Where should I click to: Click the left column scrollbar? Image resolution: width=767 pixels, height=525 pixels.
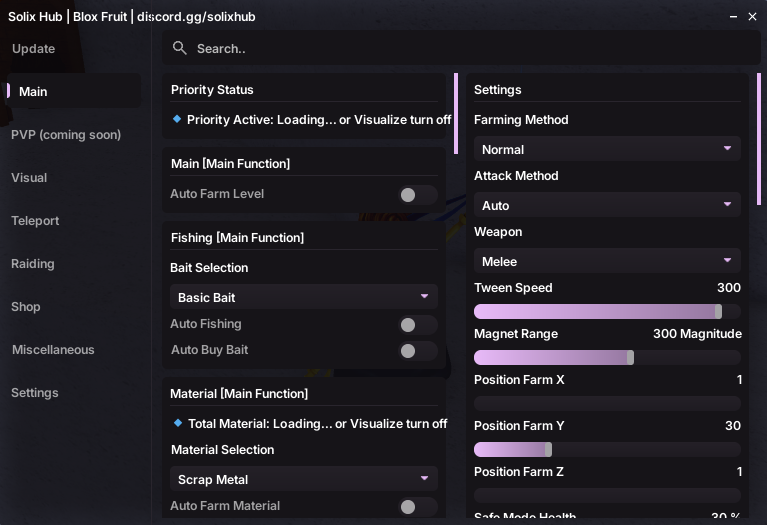[456, 114]
